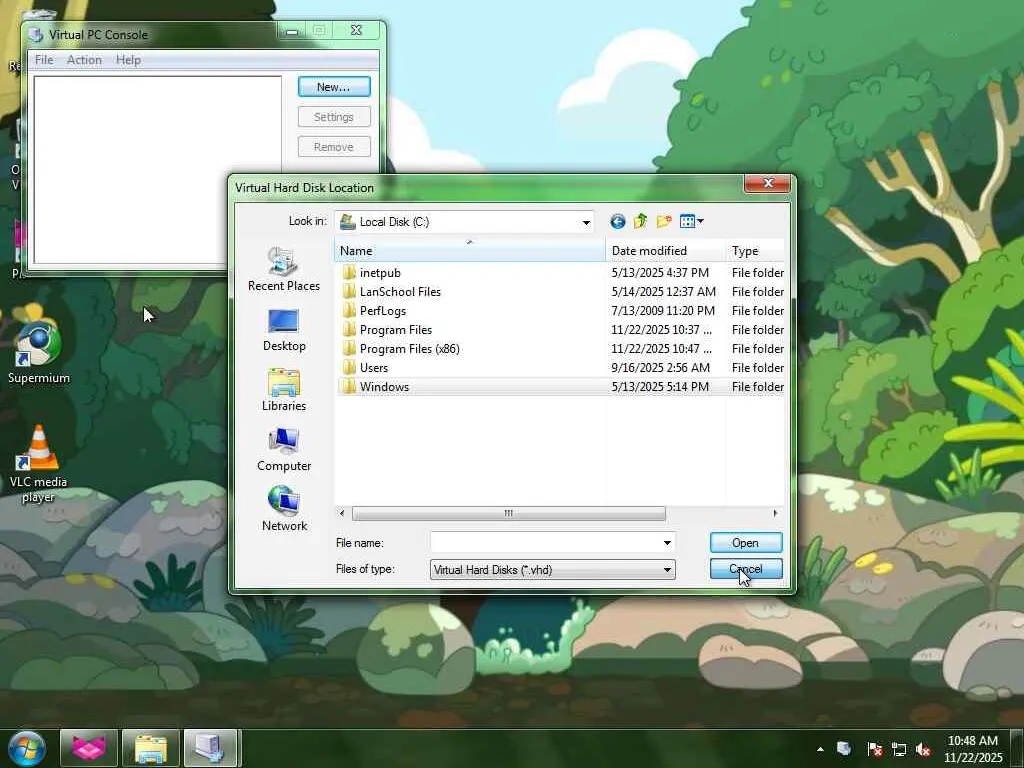Select the Windows folder icon
Viewport: 1024px width, 768px height.
(349, 386)
